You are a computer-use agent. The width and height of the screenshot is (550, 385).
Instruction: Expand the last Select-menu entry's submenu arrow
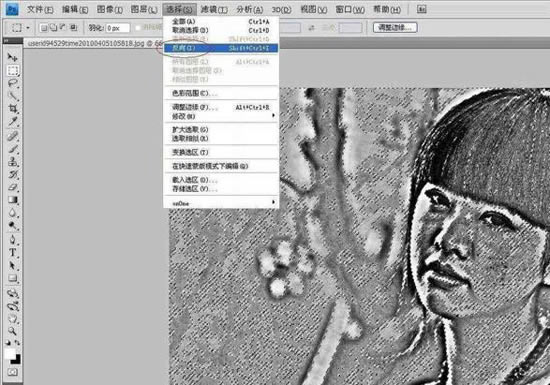click(x=273, y=202)
